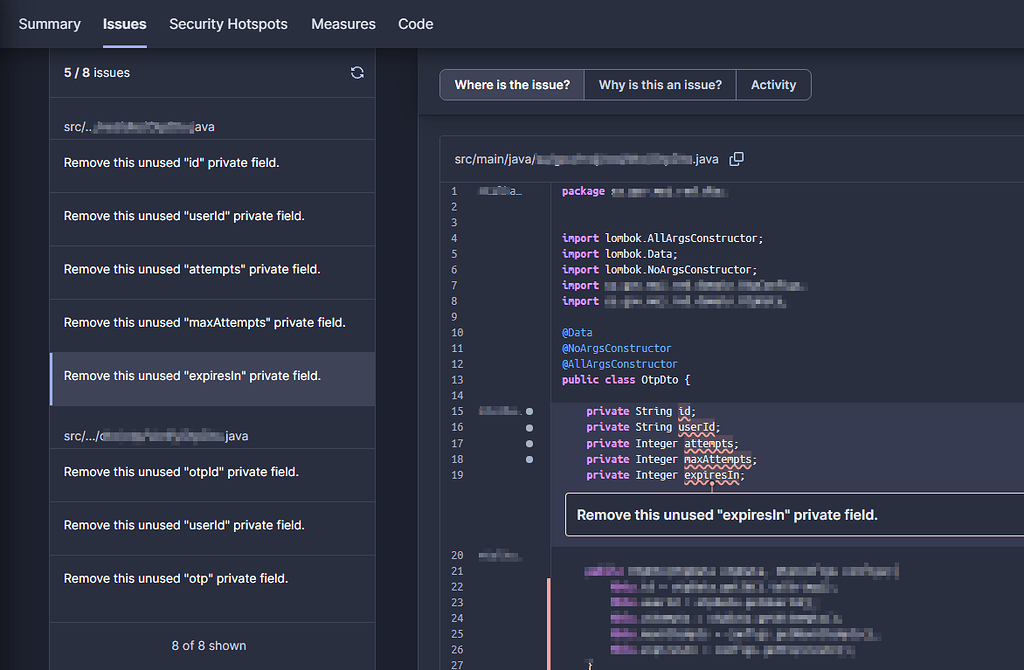
Task: Click the underlined expiresIn field in code
Action: coord(713,475)
